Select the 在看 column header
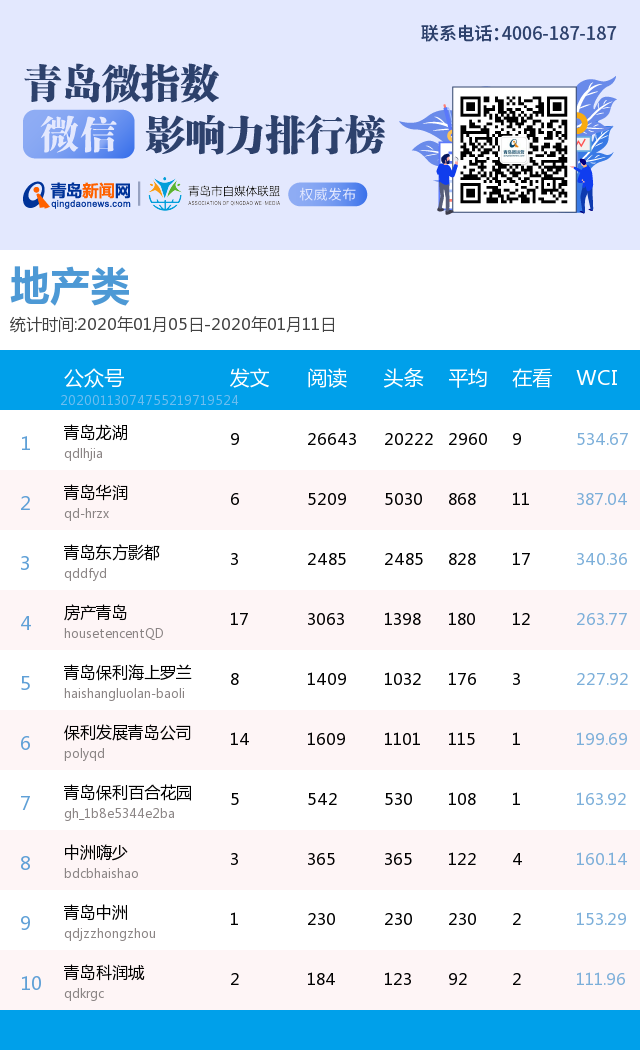Screen dimensions: 640x1050 [531, 378]
